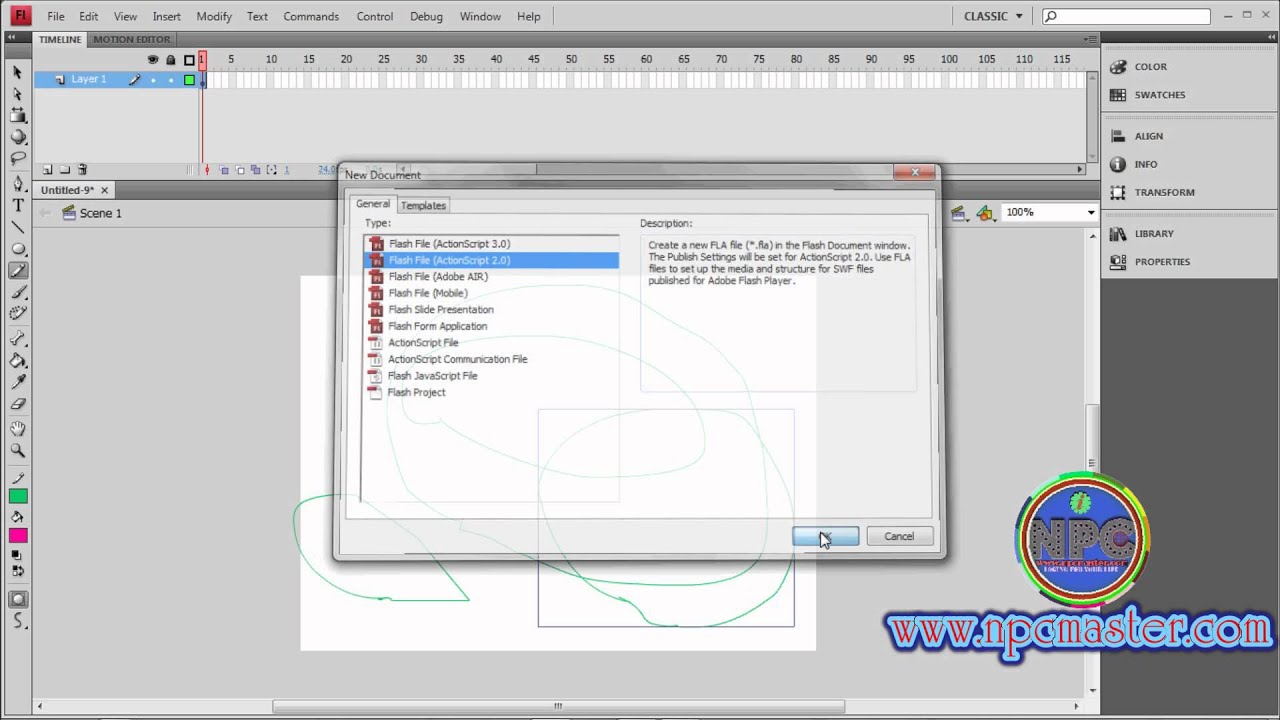This screenshot has width=1280, height=720.
Task: Switch to the Motion Editor tab
Action: (132, 39)
